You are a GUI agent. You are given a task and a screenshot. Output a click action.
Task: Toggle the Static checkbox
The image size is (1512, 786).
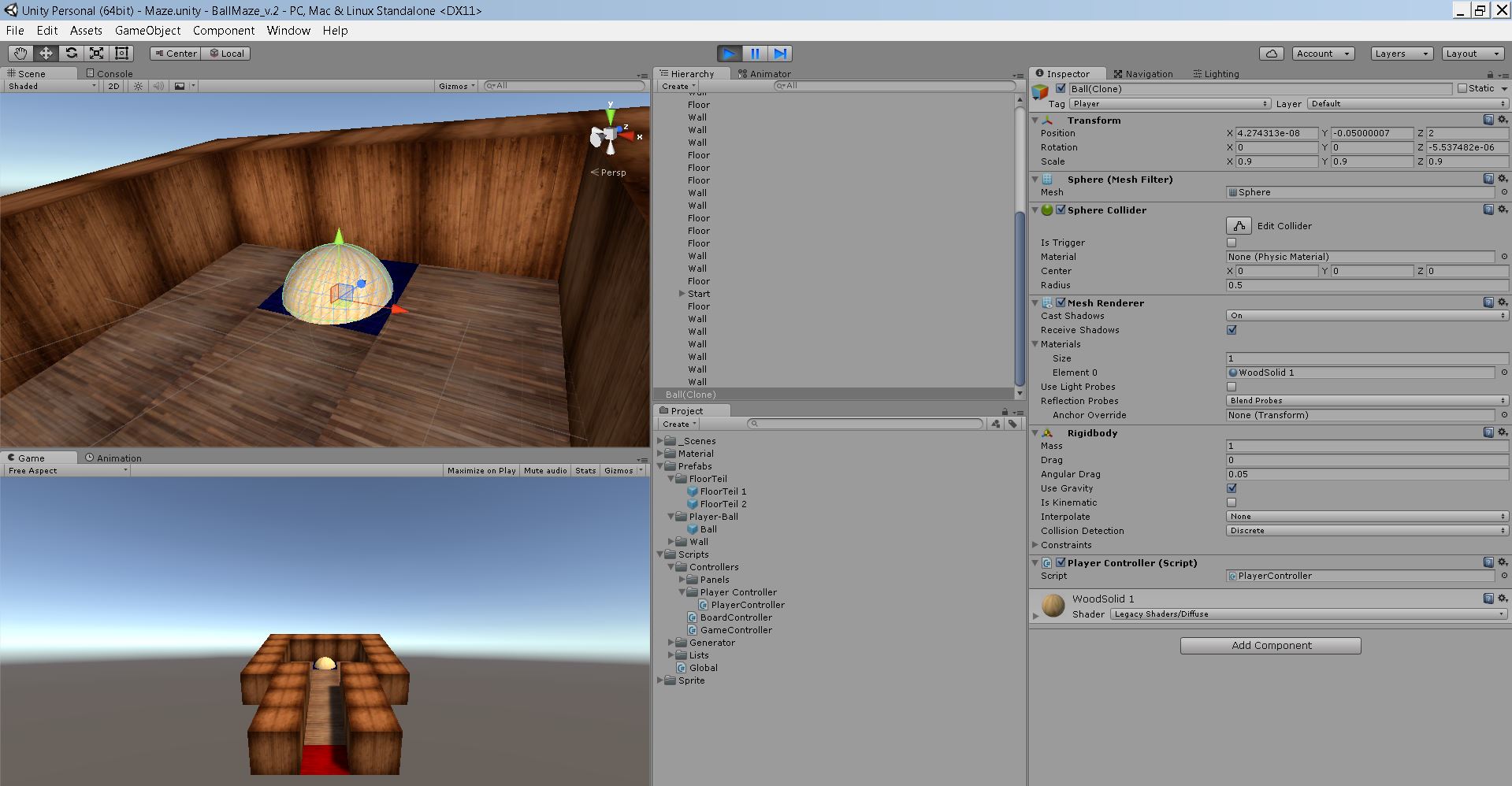point(1462,89)
